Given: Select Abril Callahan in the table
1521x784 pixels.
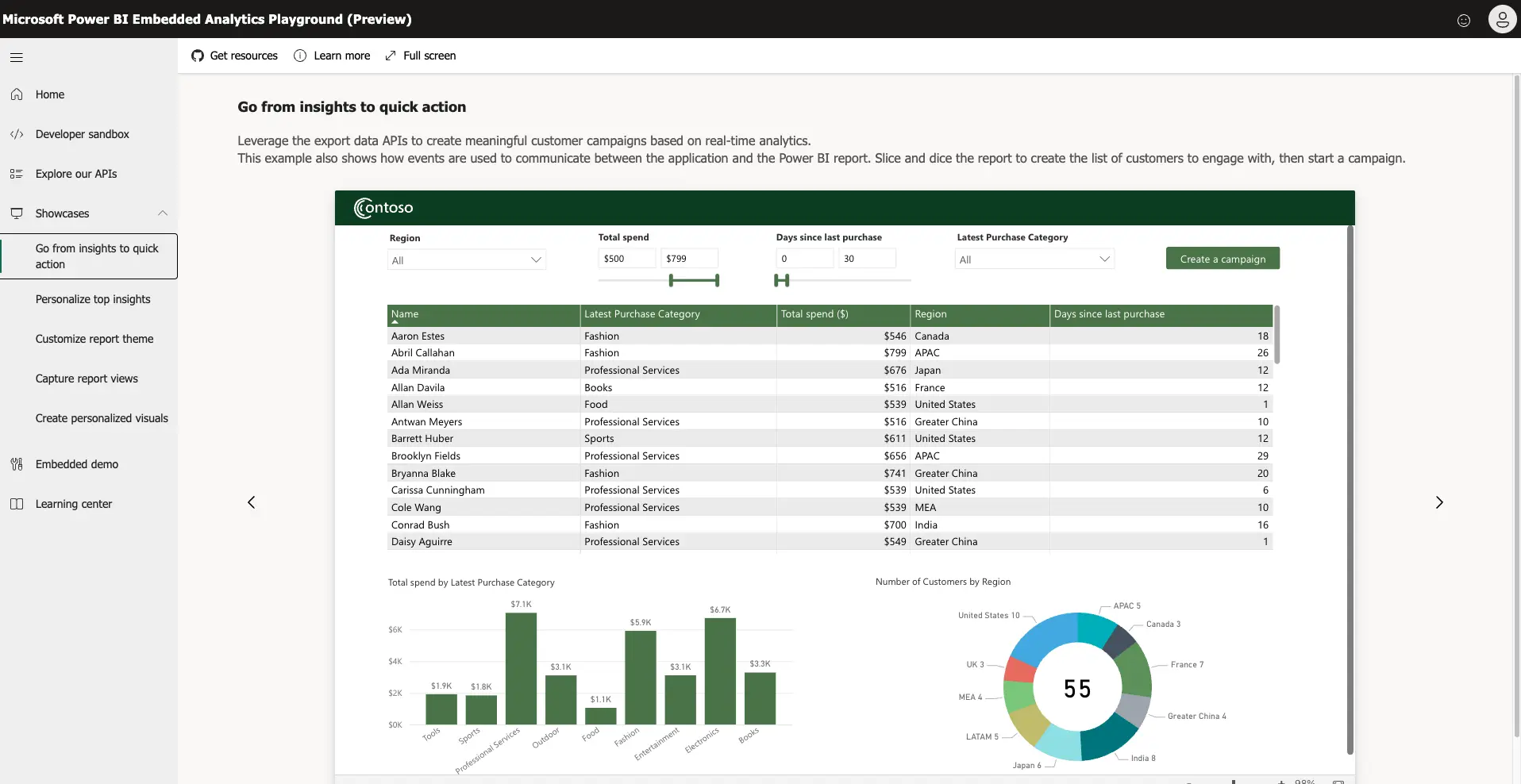Looking at the screenshot, I should click(422, 353).
